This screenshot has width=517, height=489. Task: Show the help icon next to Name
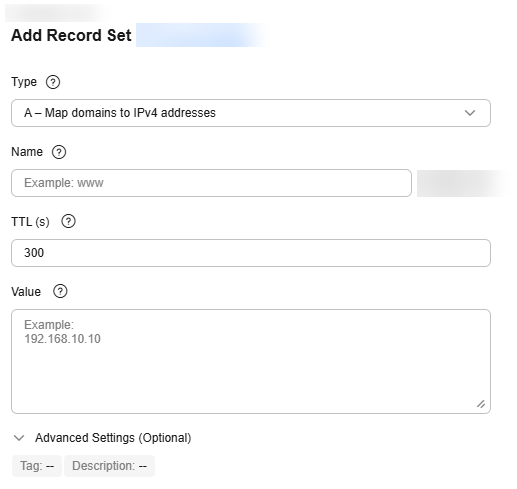pos(59,152)
